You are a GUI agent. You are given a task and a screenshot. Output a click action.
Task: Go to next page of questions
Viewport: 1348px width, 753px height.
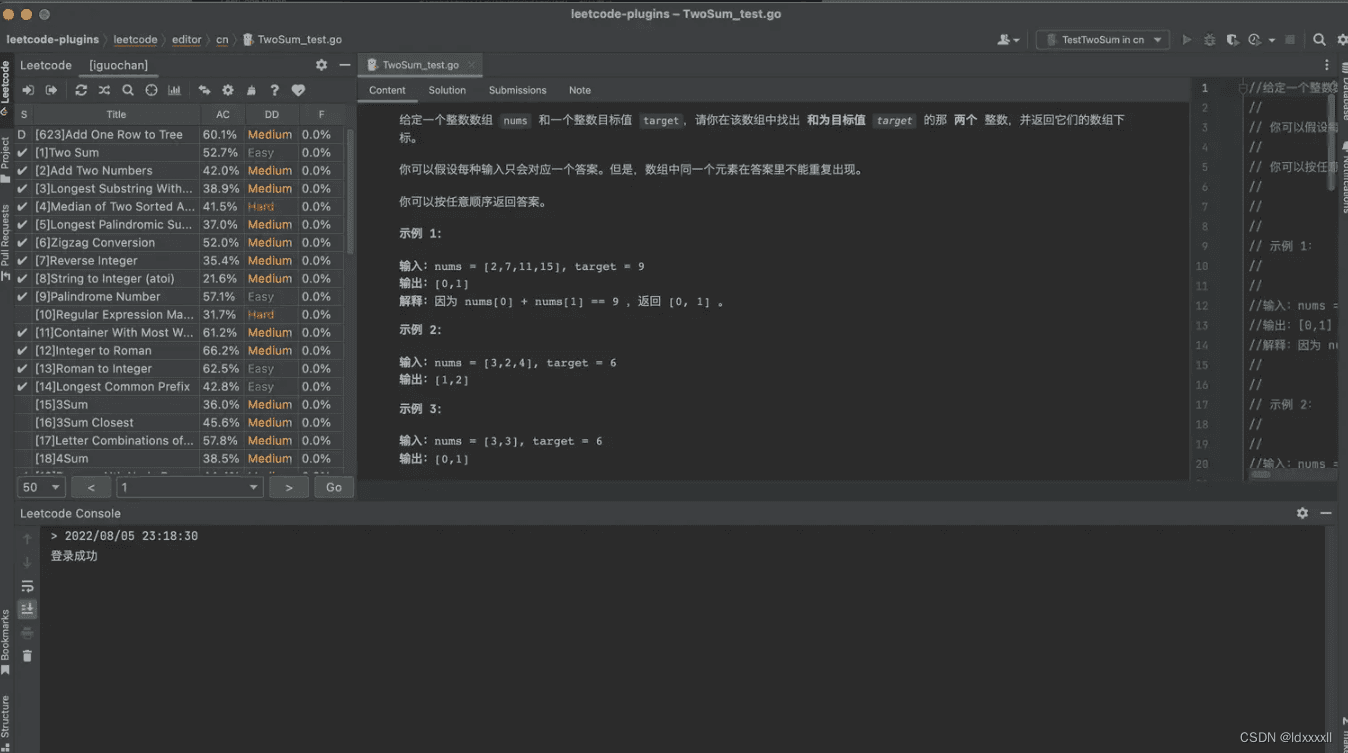coord(289,487)
